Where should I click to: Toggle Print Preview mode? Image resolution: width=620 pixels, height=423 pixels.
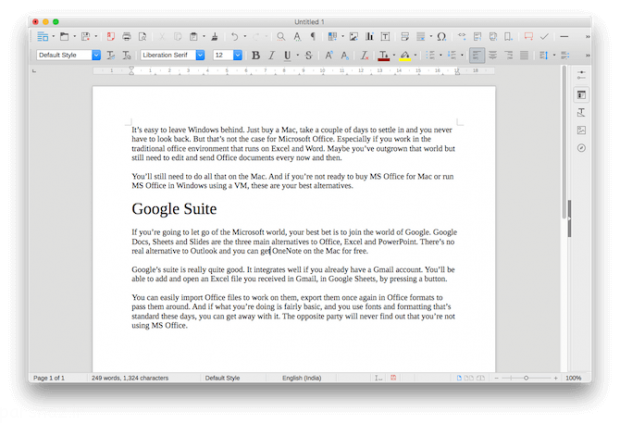point(142,37)
